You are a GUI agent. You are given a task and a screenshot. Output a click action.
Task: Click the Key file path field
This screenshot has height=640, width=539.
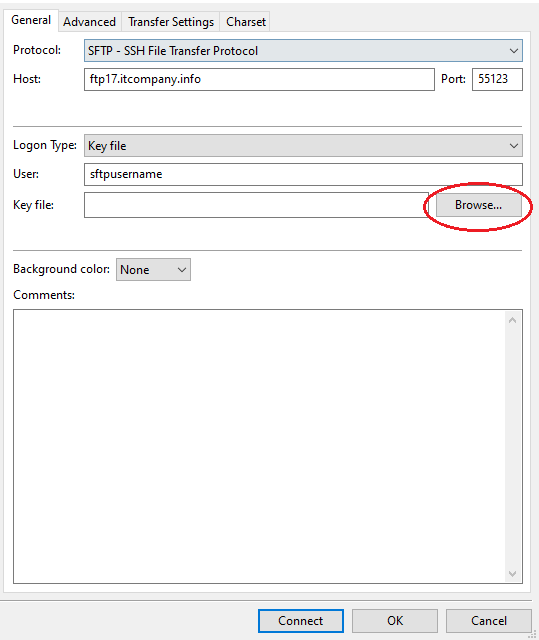pos(256,205)
